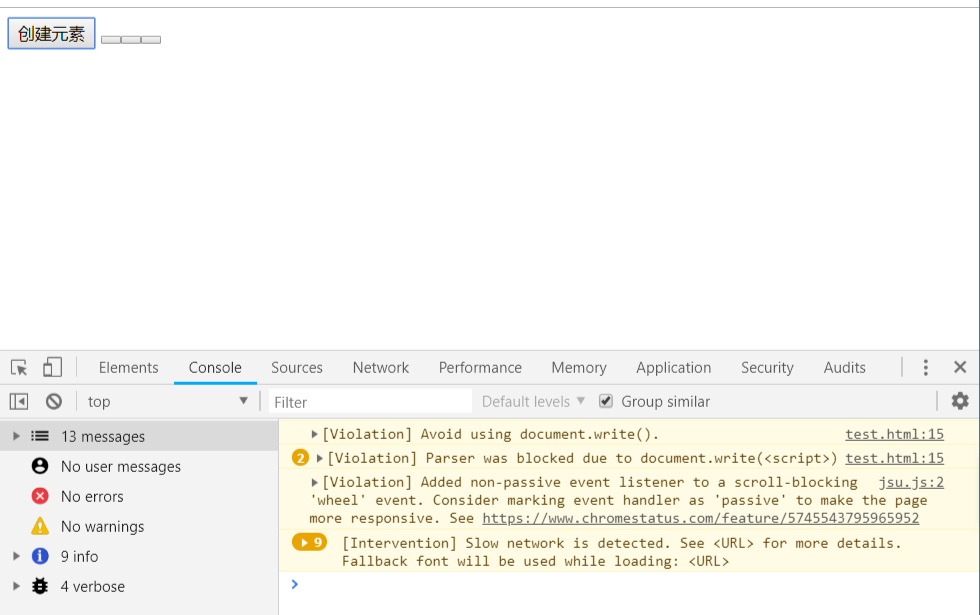Open the "top" frame selector dropdown
980x615 pixels.
pos(165,401)
